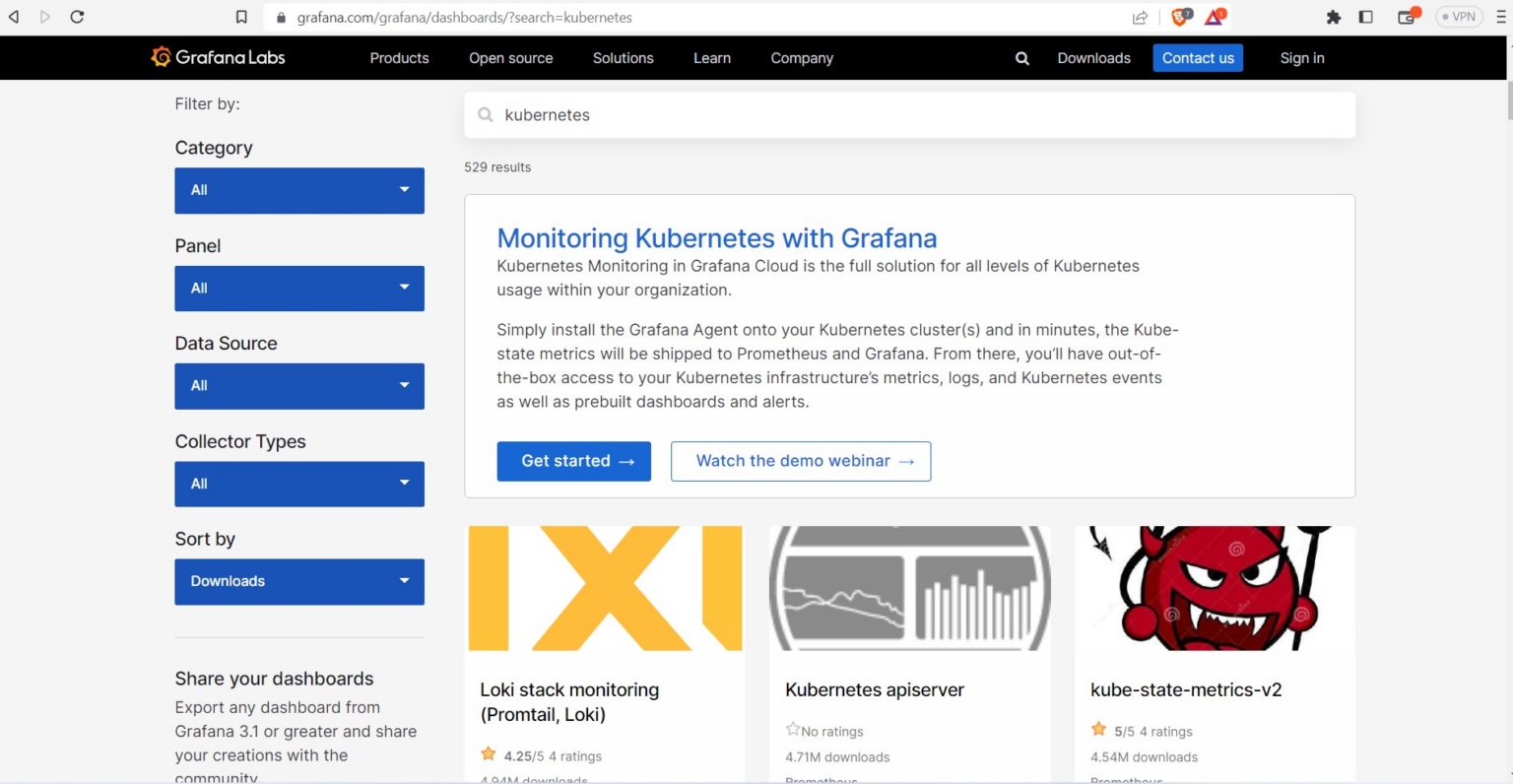Click the Brave Shields lion icon

tap(1177, 17)
